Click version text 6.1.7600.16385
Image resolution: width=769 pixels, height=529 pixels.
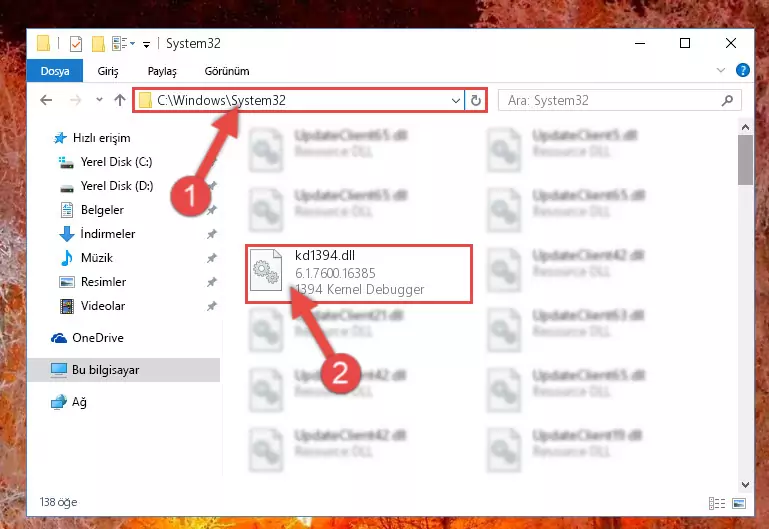(335, 273)
